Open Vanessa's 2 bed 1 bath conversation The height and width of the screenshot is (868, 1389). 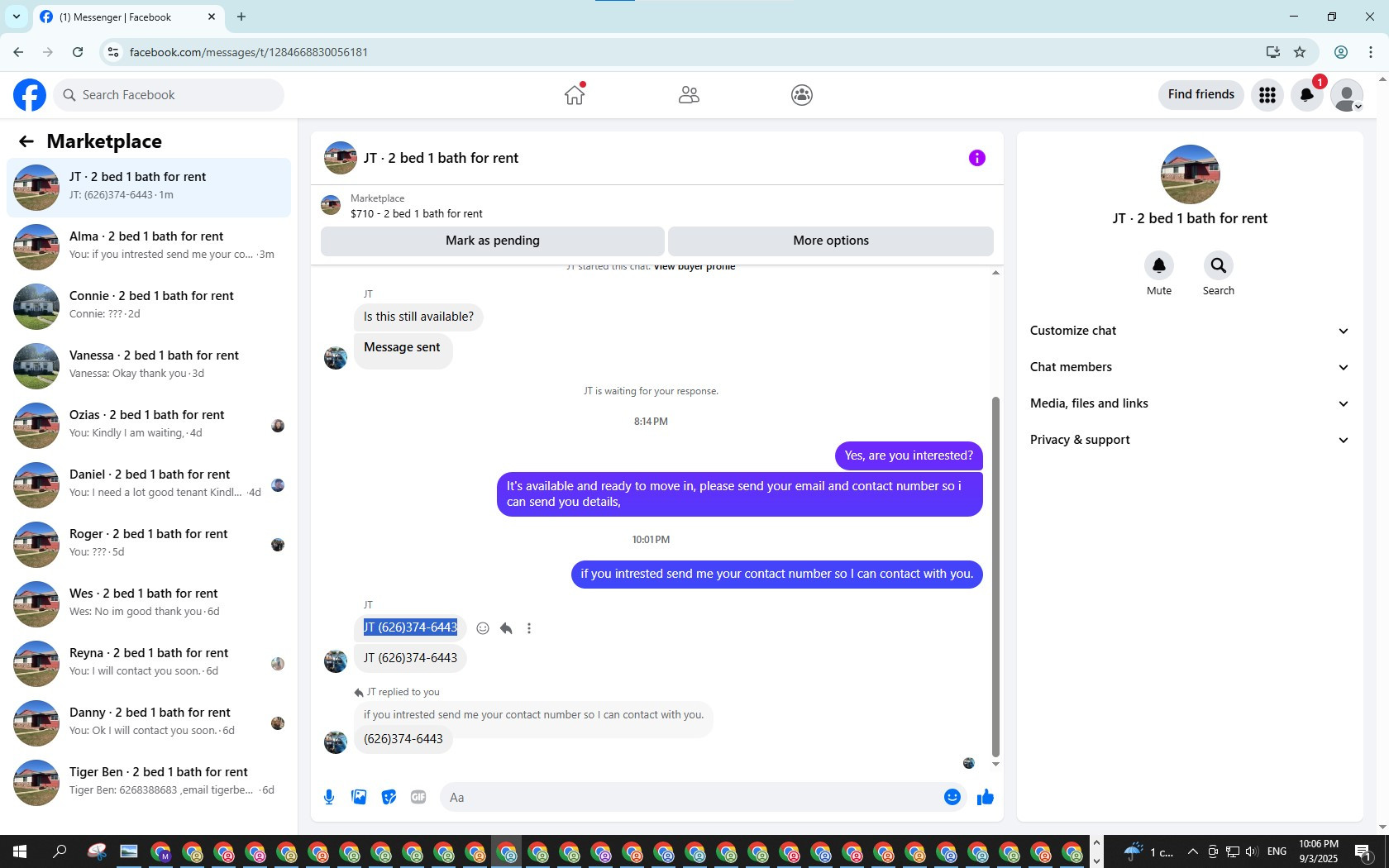149,366
